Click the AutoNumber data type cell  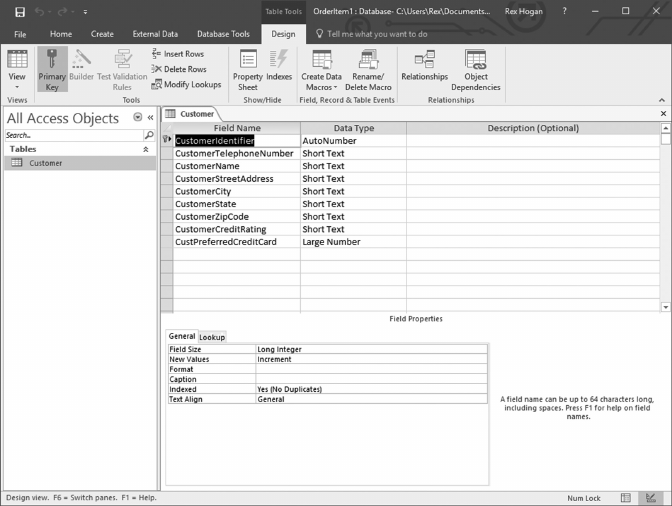click(353, 141)
